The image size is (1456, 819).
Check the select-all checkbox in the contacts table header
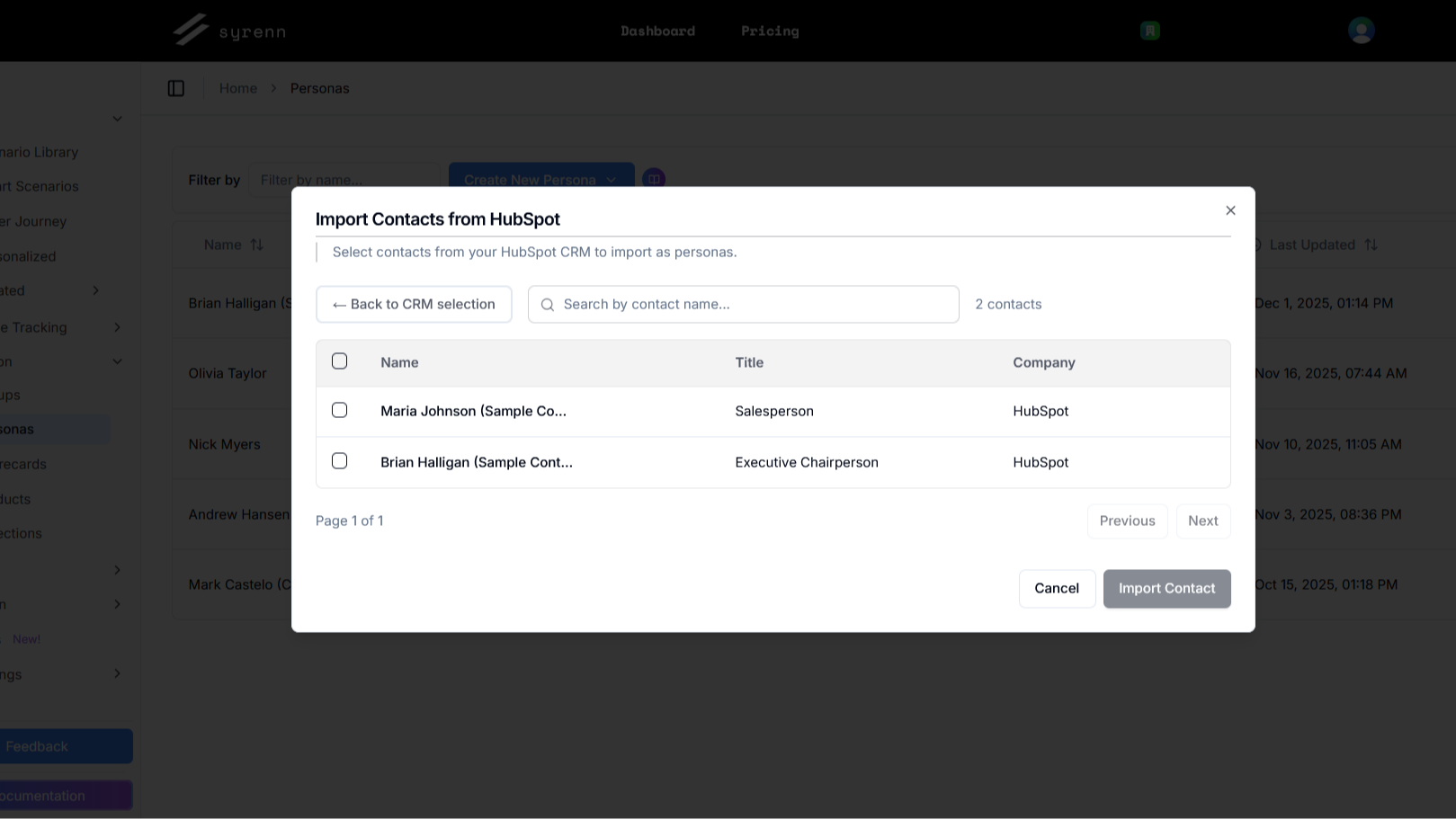(339, 361)
